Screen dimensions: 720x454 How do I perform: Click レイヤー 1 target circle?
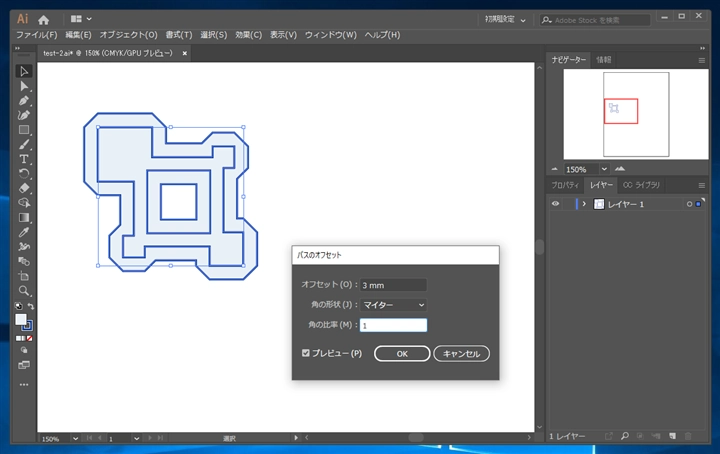click(x=689, y=204)
